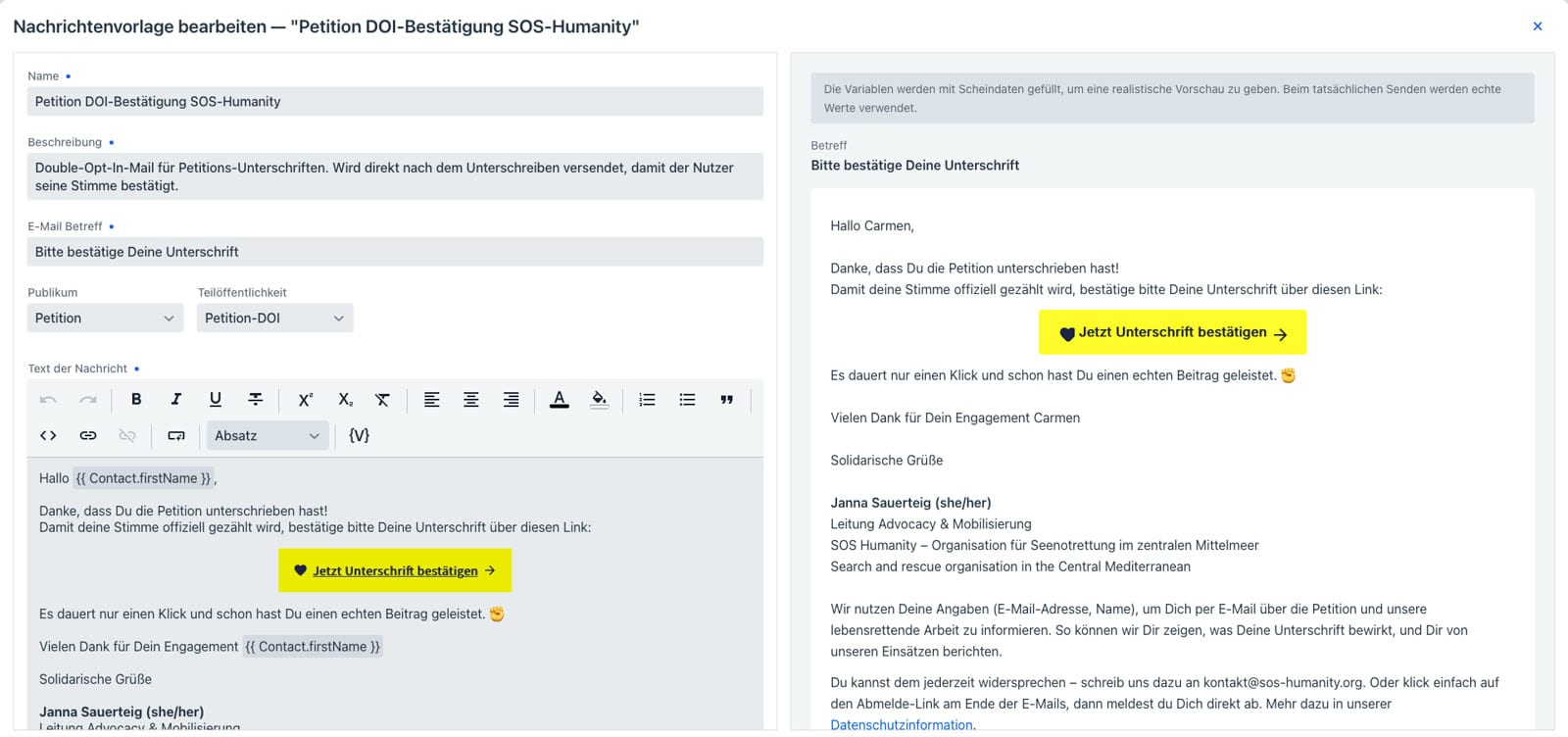
Task: Insert a variable placeholder {V}
Action: point(360,436)
